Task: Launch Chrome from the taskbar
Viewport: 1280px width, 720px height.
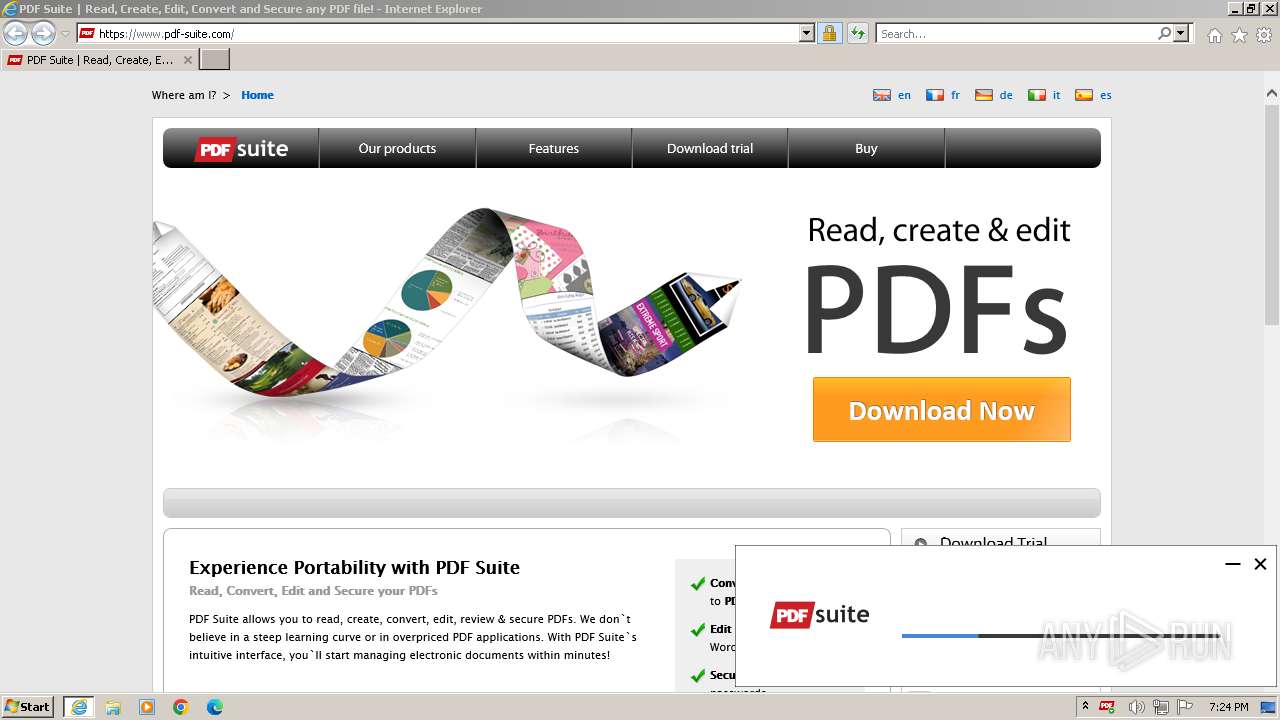Action: coord(181,707)
